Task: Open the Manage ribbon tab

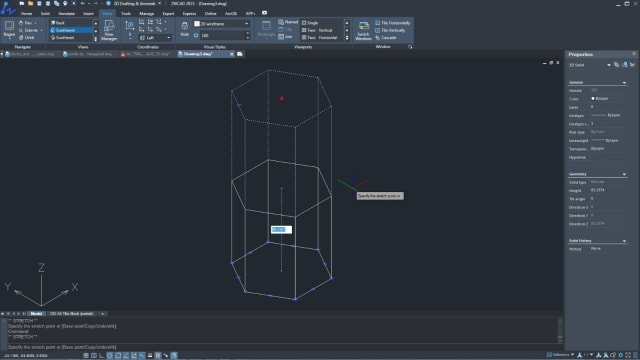Action: [x=147, y=13]
